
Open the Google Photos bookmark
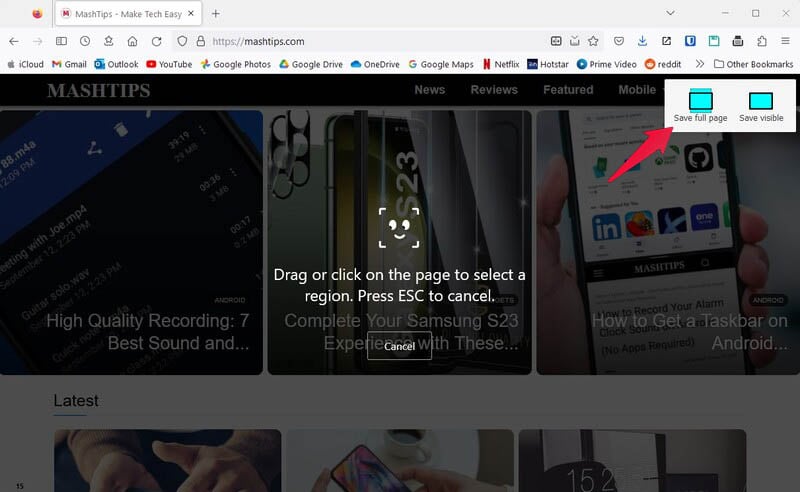click(236, 64)
